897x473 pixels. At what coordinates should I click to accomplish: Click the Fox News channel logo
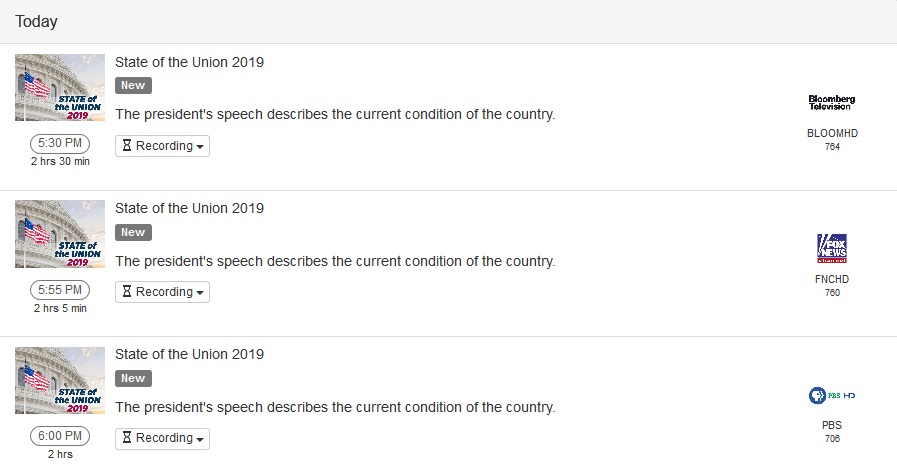[832, 248]
